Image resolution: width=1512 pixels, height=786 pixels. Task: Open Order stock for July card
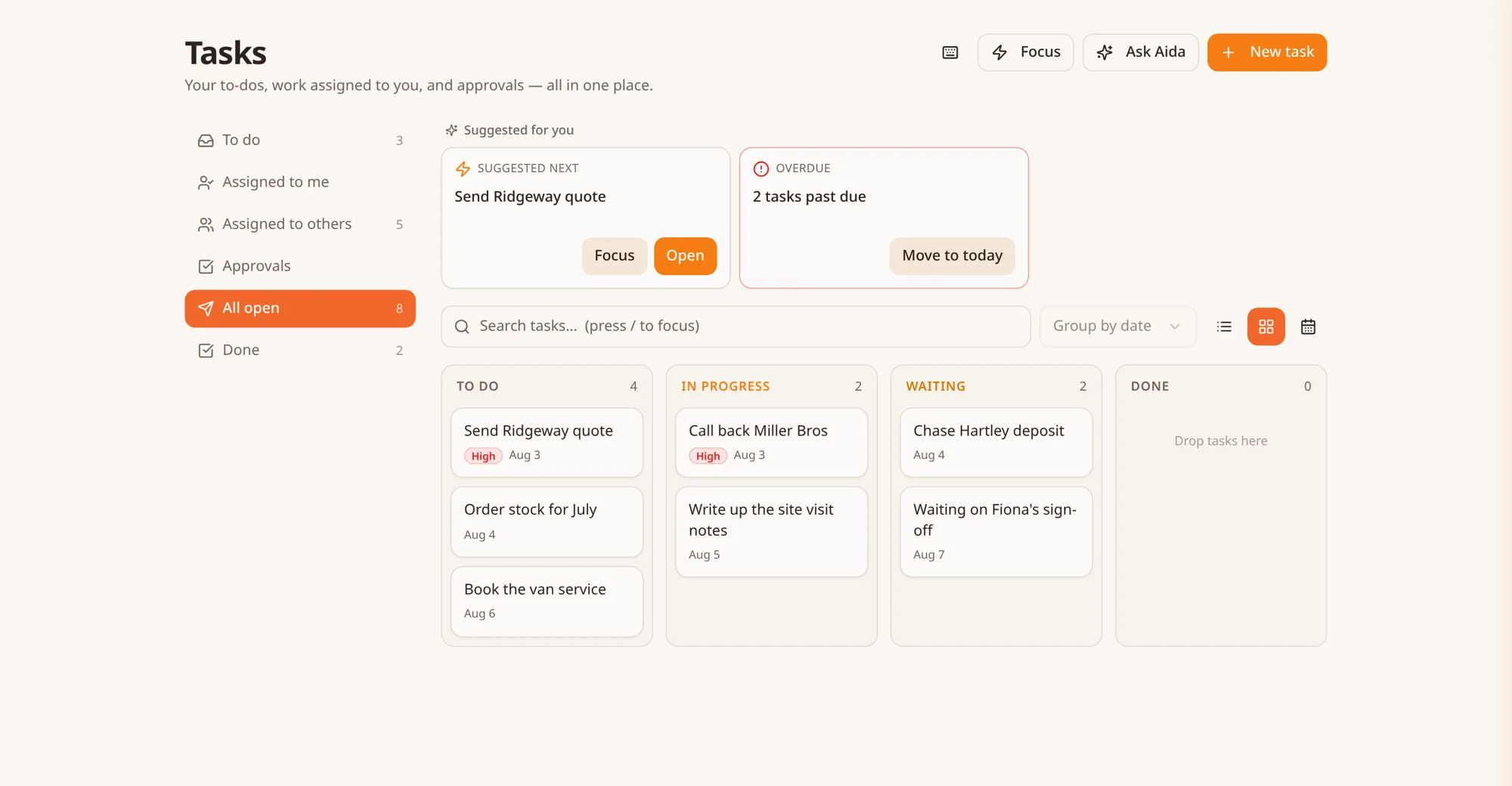[547, 521]
